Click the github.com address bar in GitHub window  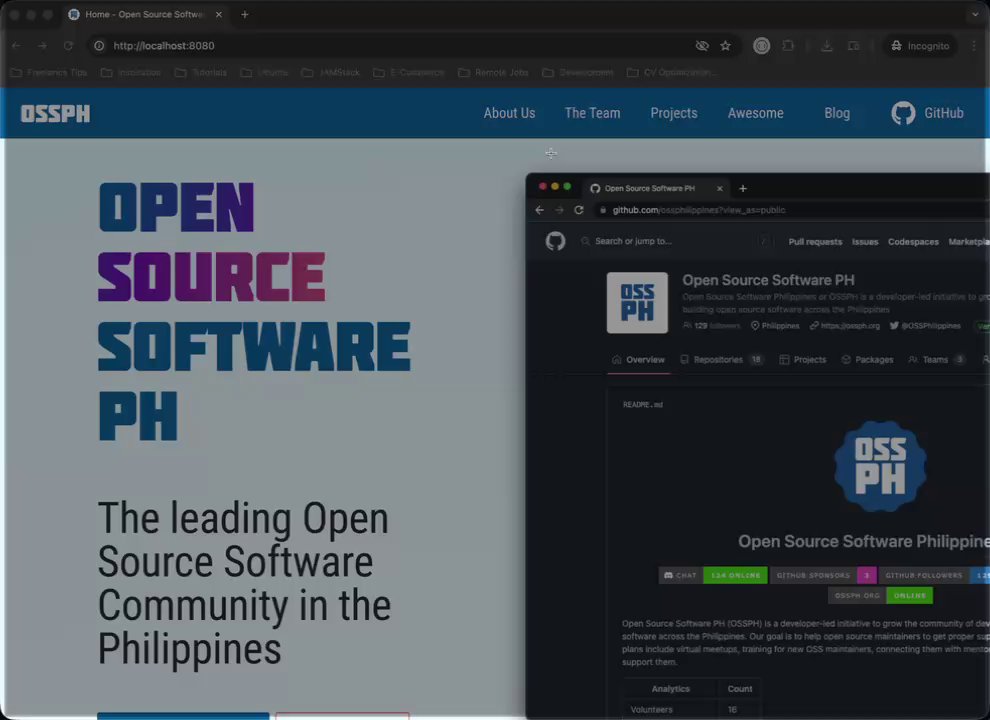pyautogui.click(x=792, y=210)
